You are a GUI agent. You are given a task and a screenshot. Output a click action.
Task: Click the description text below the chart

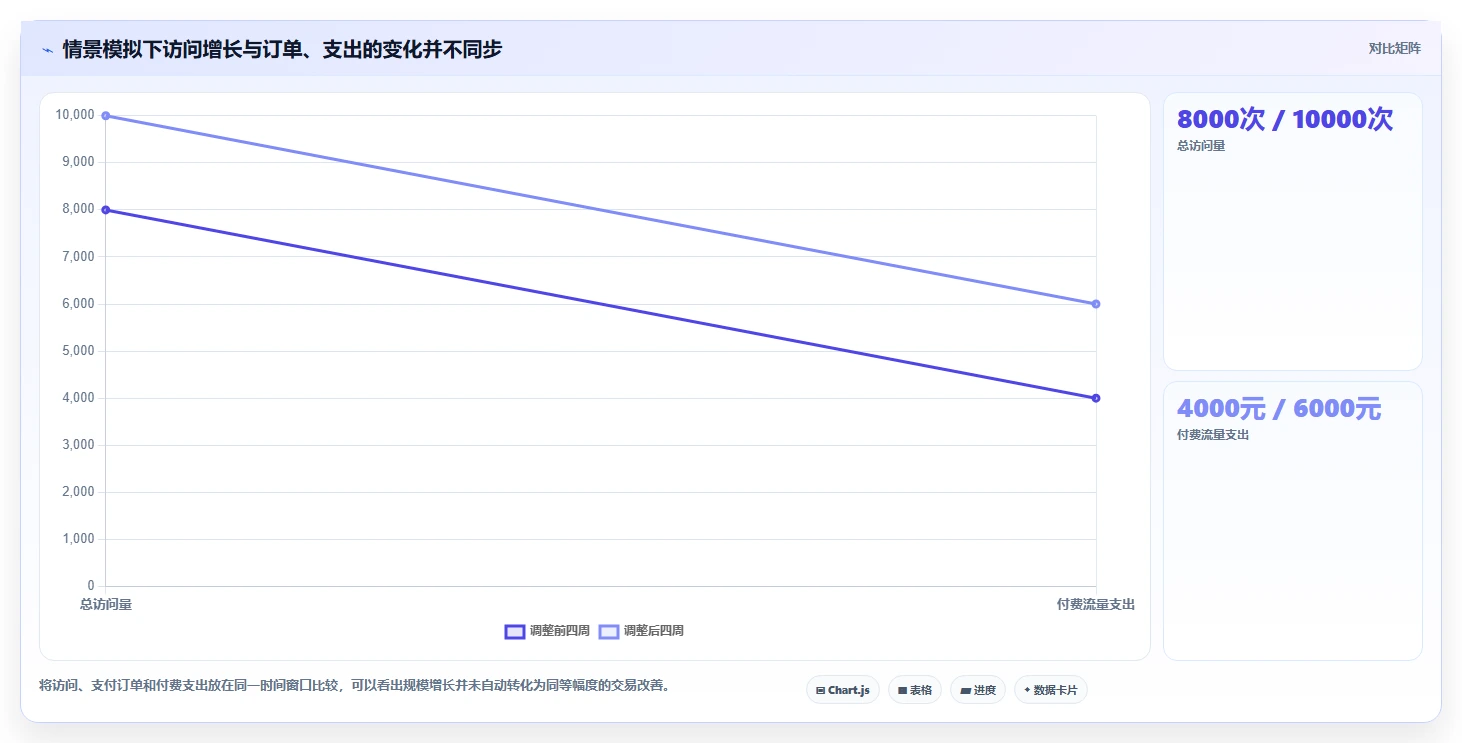point(354,686)
